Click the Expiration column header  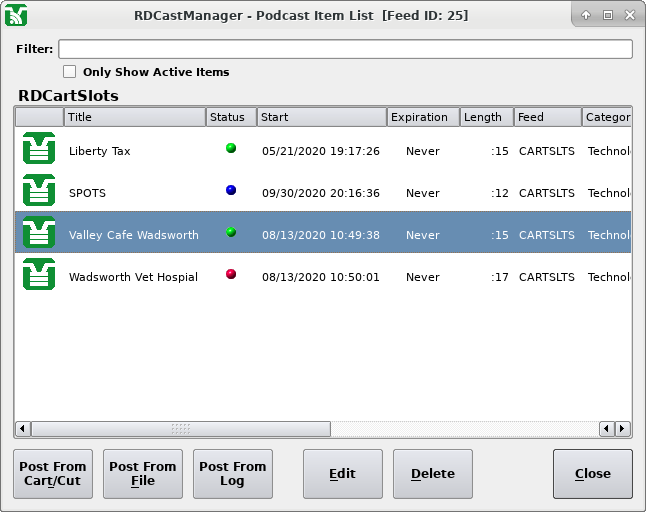coord(423,117)
